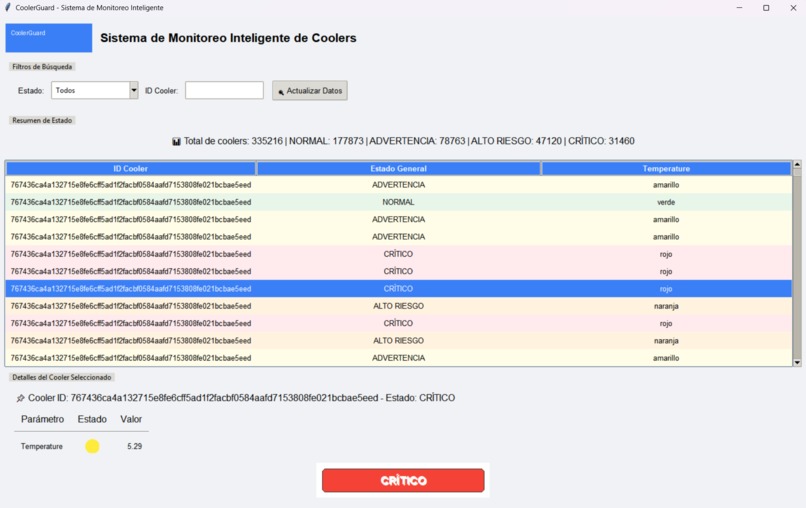
Task: Click the Detalles del Cooler Seleccionado label
Action: coord(62,377)
